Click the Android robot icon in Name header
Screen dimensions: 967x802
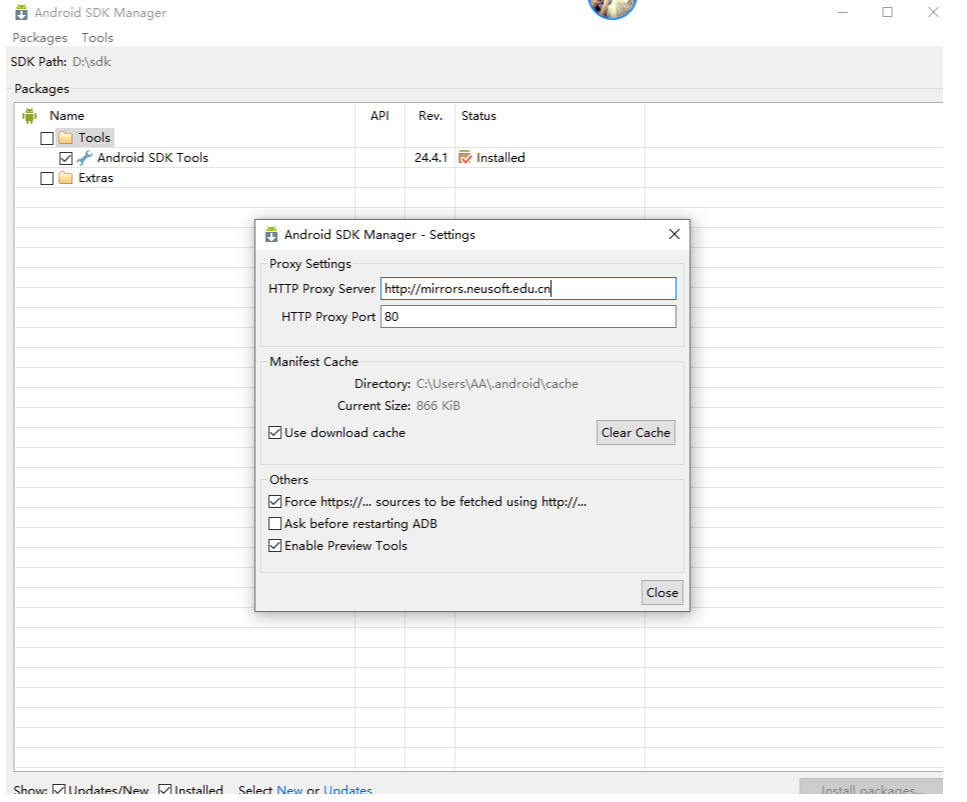click(x=29, y=115)
